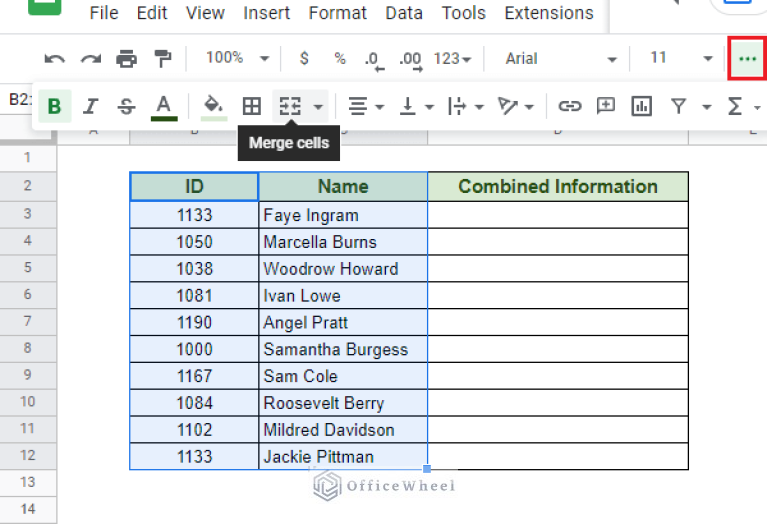Open the 123 more formats dropdown
The width and height of the screenshot is (767, 524).
tap(452, 59)
